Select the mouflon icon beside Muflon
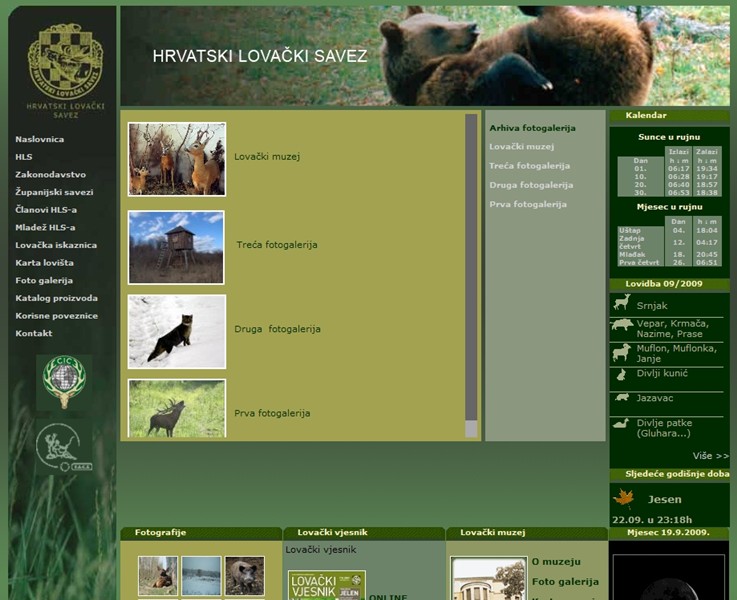Screen dimensions: 737x600 pyautogui.click(x=622, y=352)
